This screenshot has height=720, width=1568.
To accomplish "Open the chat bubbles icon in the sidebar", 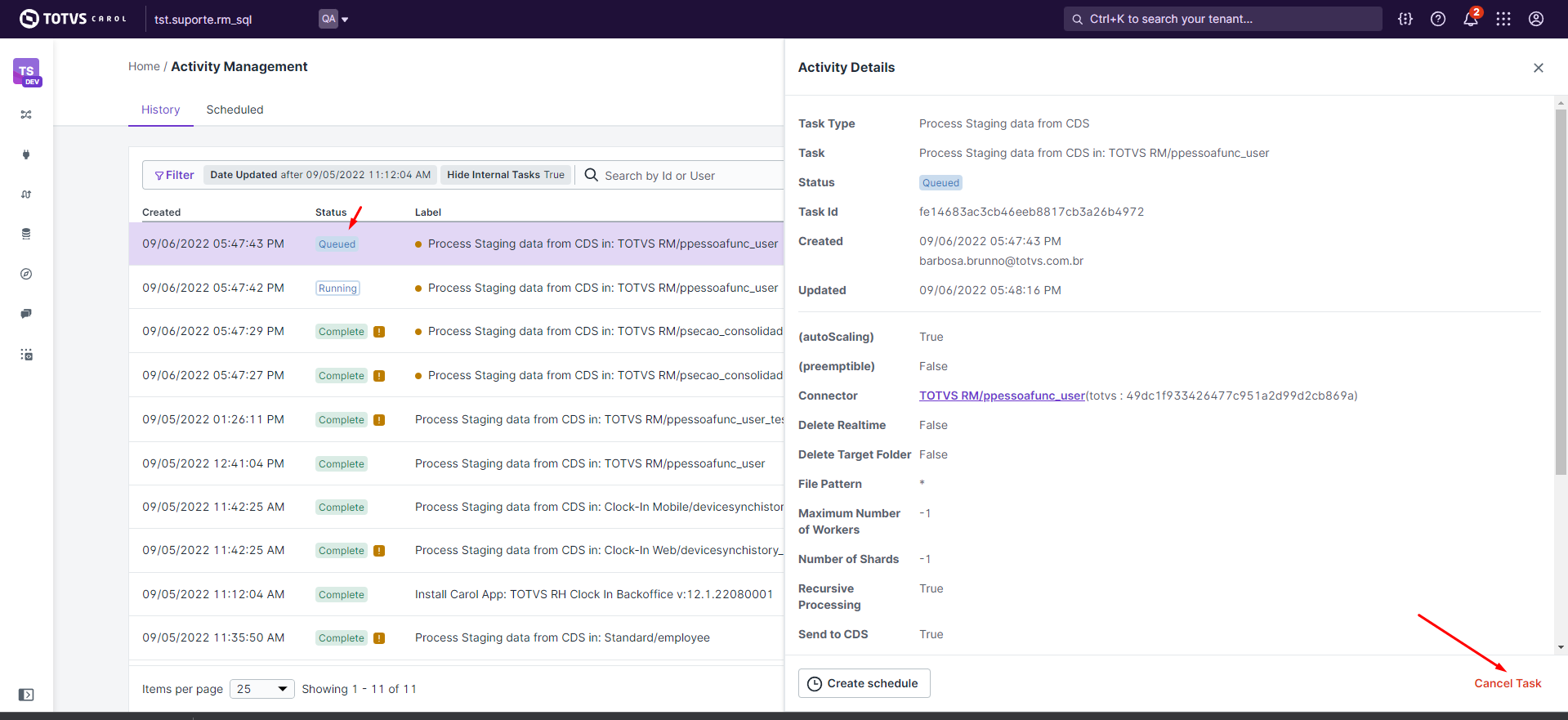I will coord(26,314).
